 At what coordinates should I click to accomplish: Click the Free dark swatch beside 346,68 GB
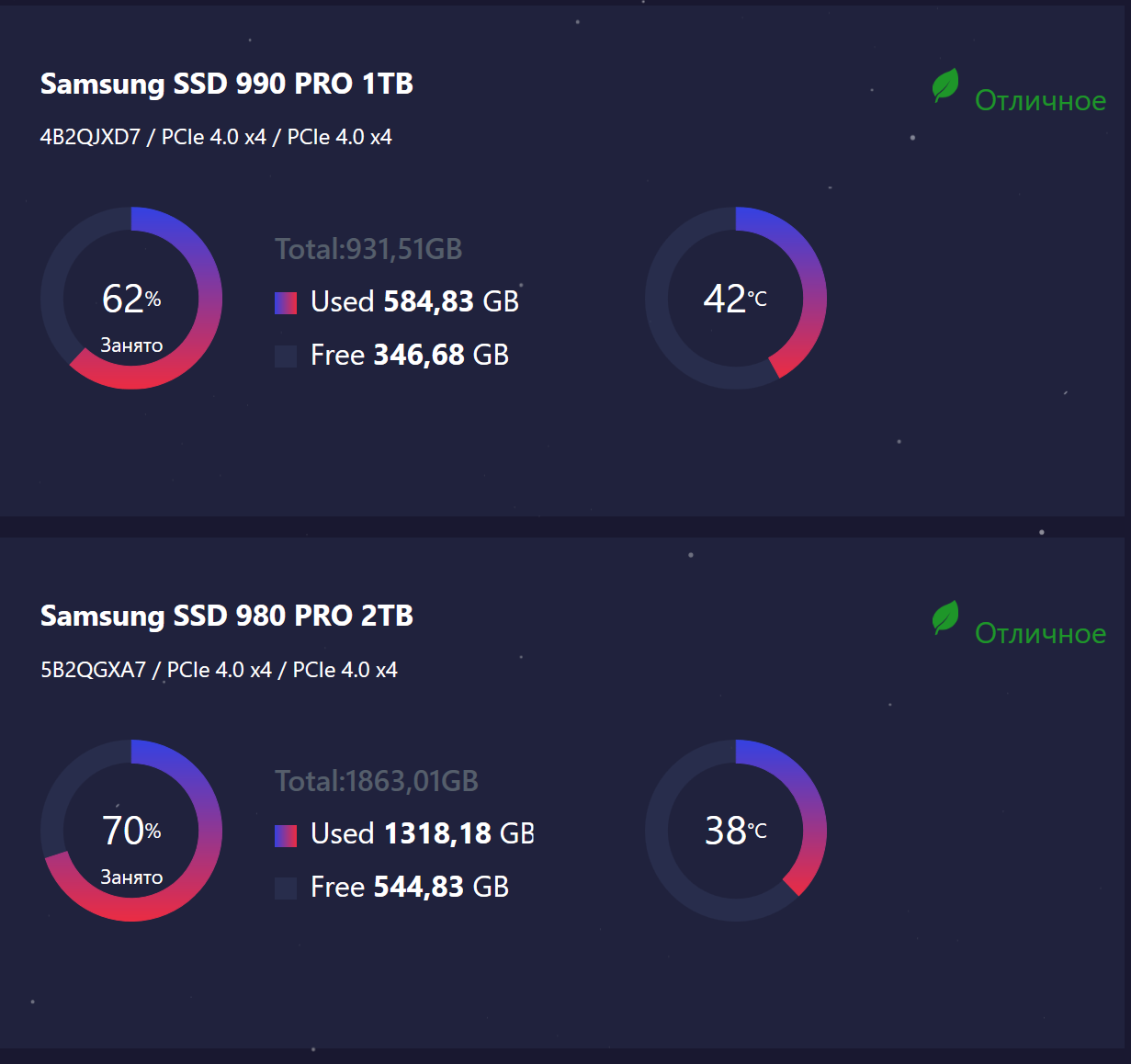pyautogui.click(x=286, y=357)
